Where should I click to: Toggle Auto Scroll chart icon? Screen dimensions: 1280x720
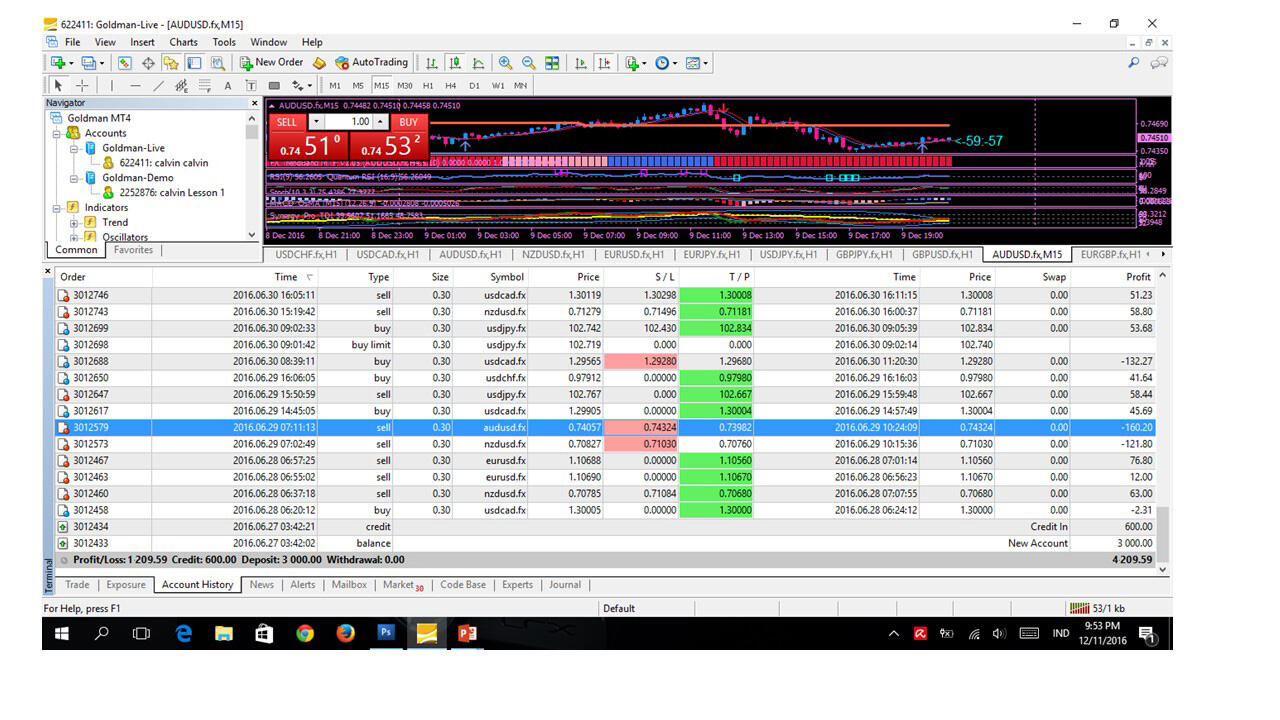tap(581, 62)
